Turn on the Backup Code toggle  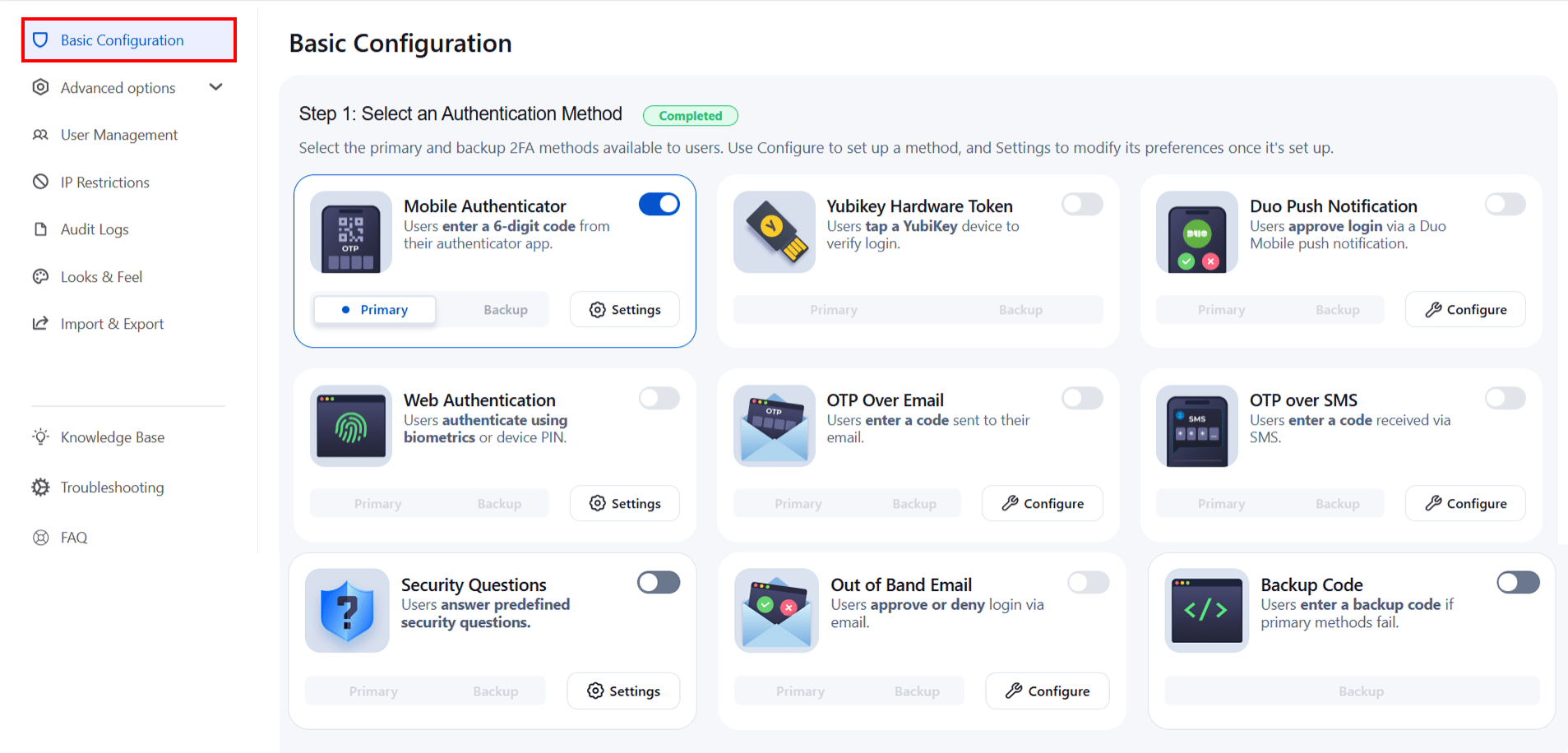[x=1517, y=582]
